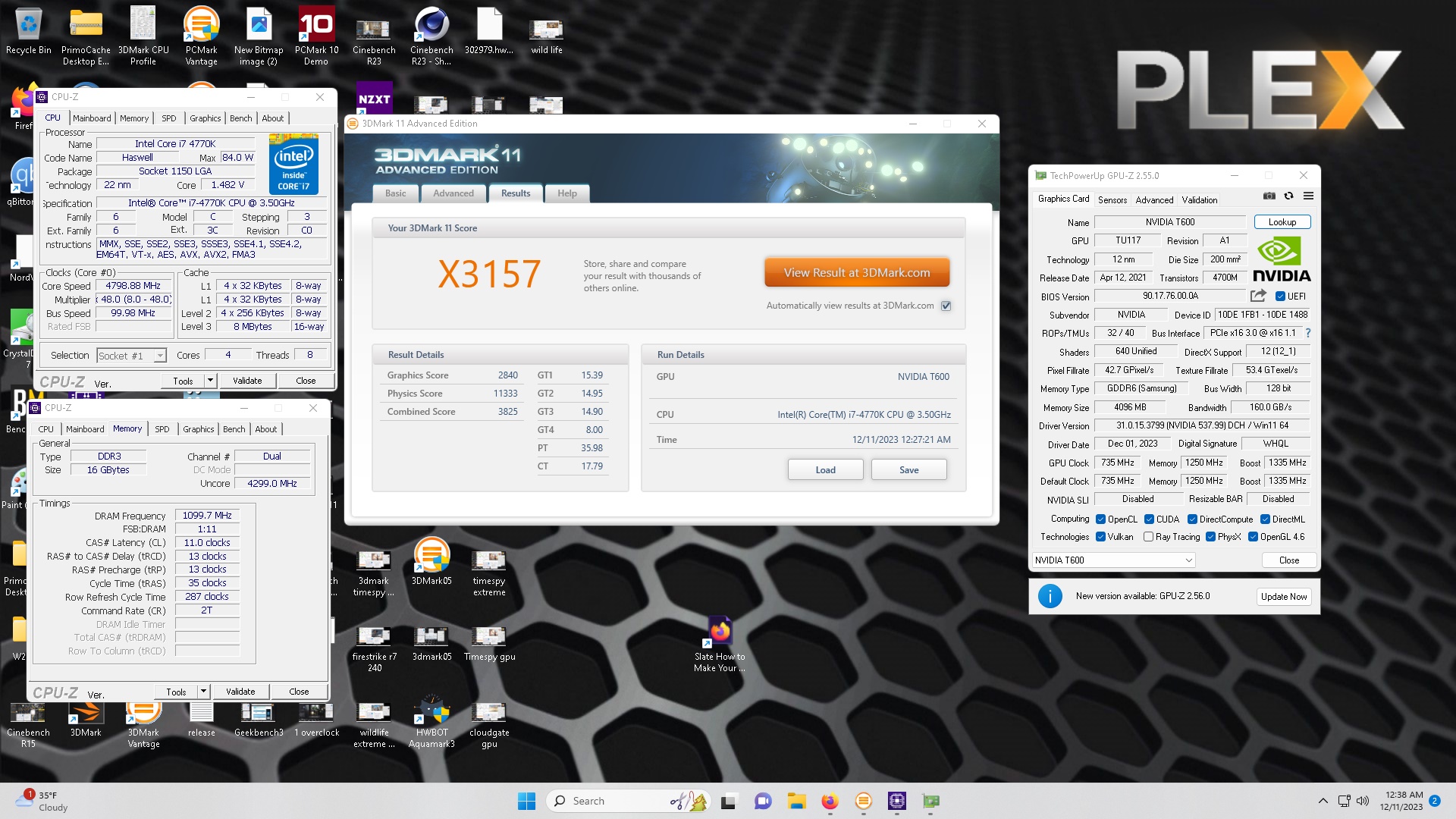Open the 3DMark05 orange desktop icon
This screenshot has width=1456, height=819.
431,562
